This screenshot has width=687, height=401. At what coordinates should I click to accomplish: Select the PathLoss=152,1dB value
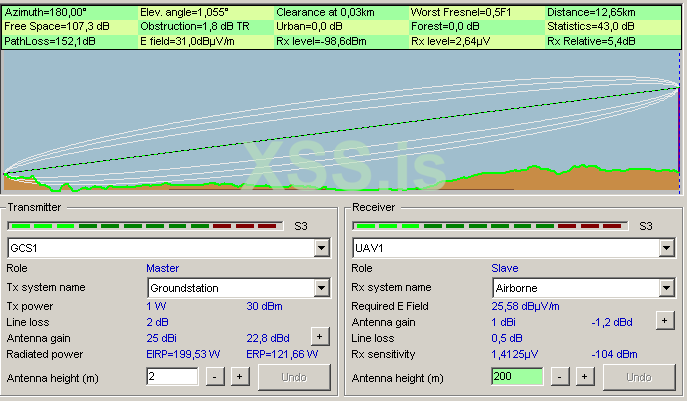coord(50,42)
